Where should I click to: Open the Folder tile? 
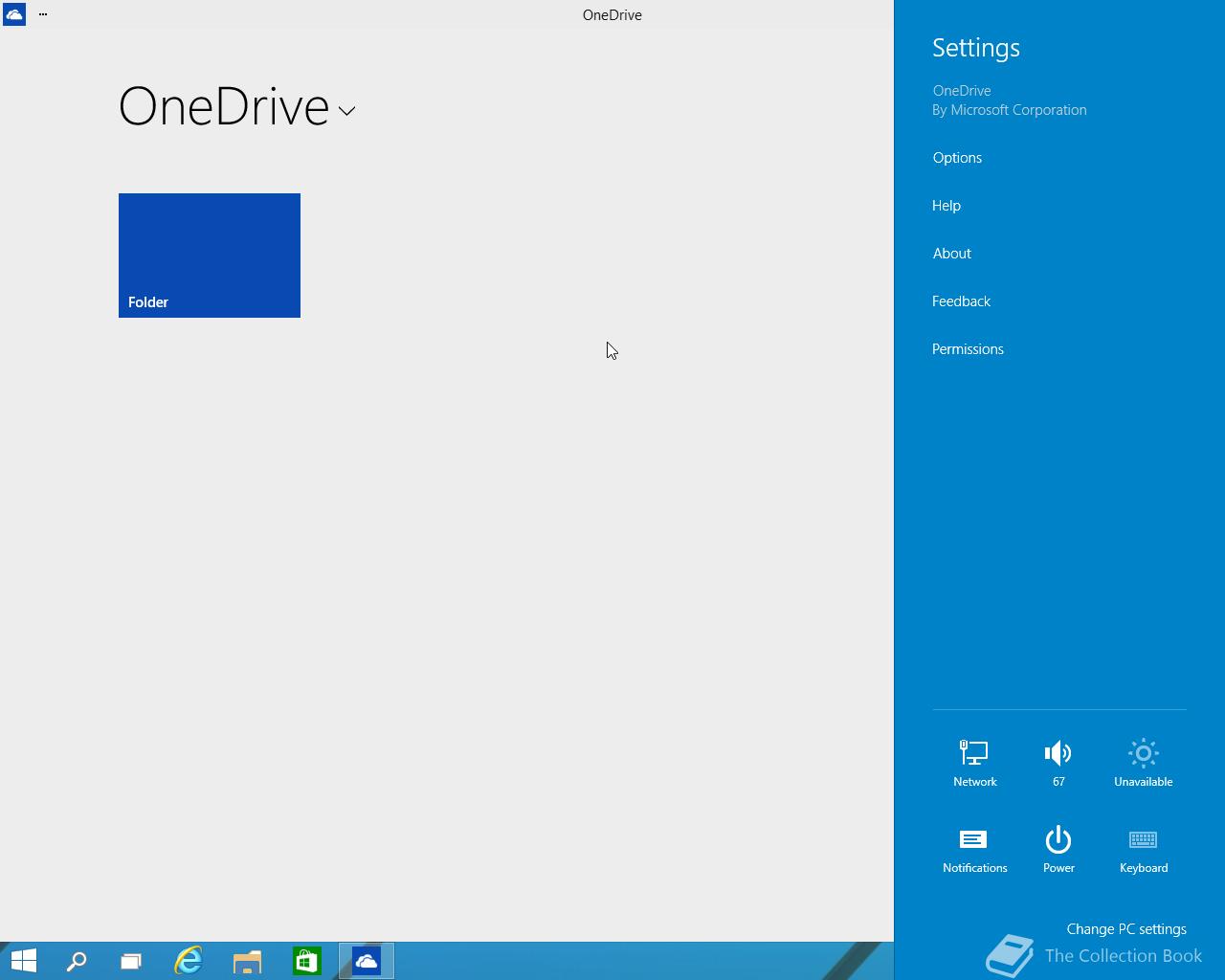coord(210,256)
